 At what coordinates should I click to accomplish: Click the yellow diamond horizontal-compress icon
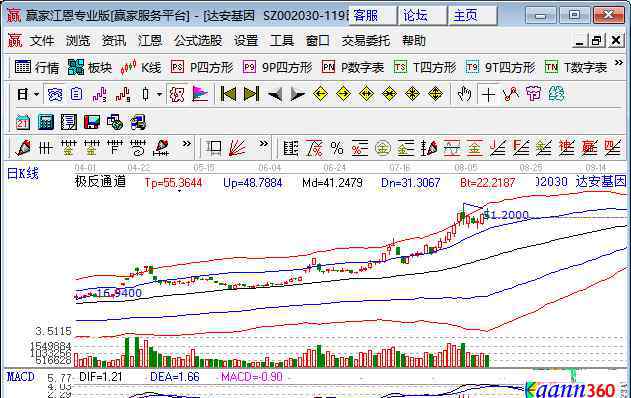389,94
